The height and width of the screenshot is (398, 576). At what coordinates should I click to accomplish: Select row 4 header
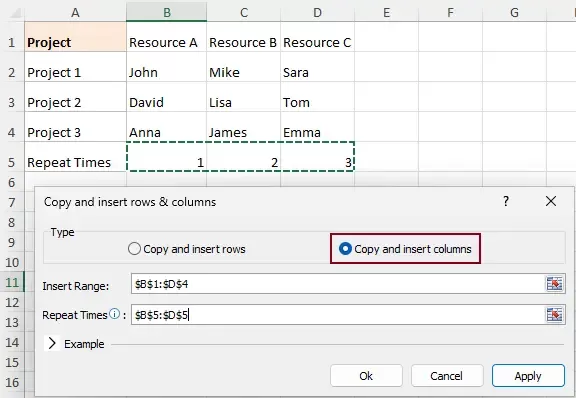click(x=12, y=127)
